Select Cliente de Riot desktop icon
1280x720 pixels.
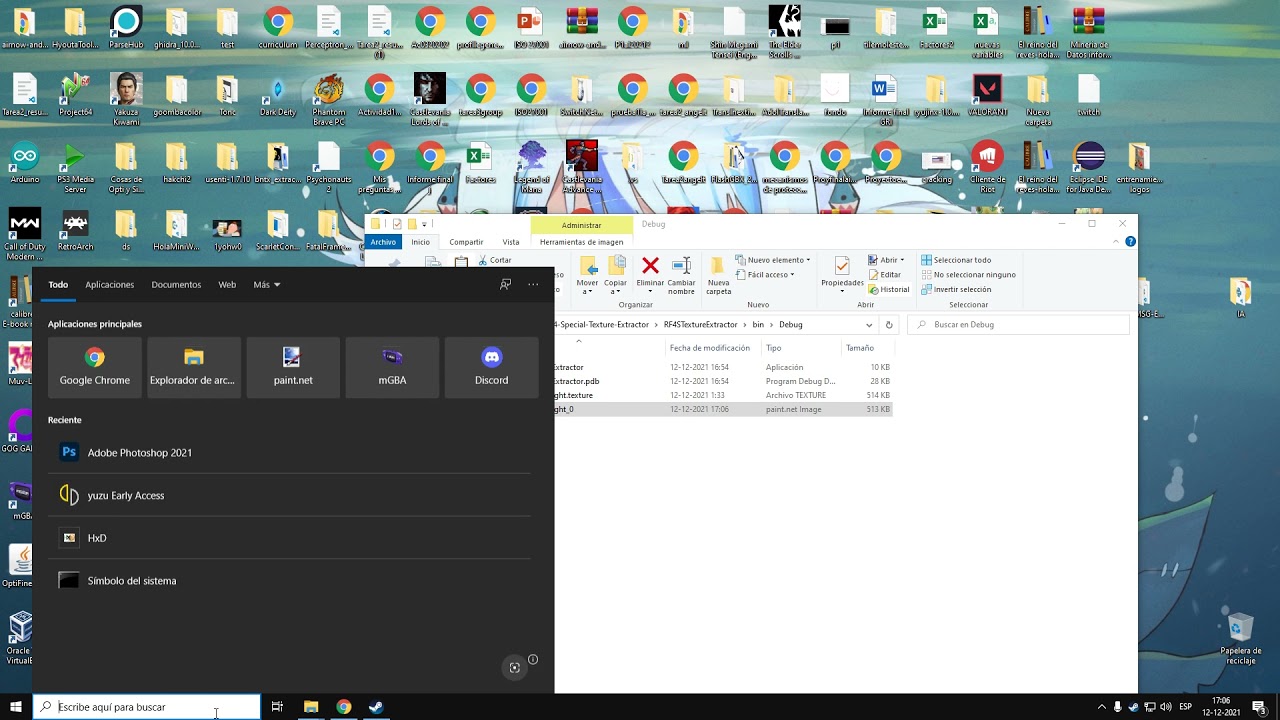tap(987, 167)
